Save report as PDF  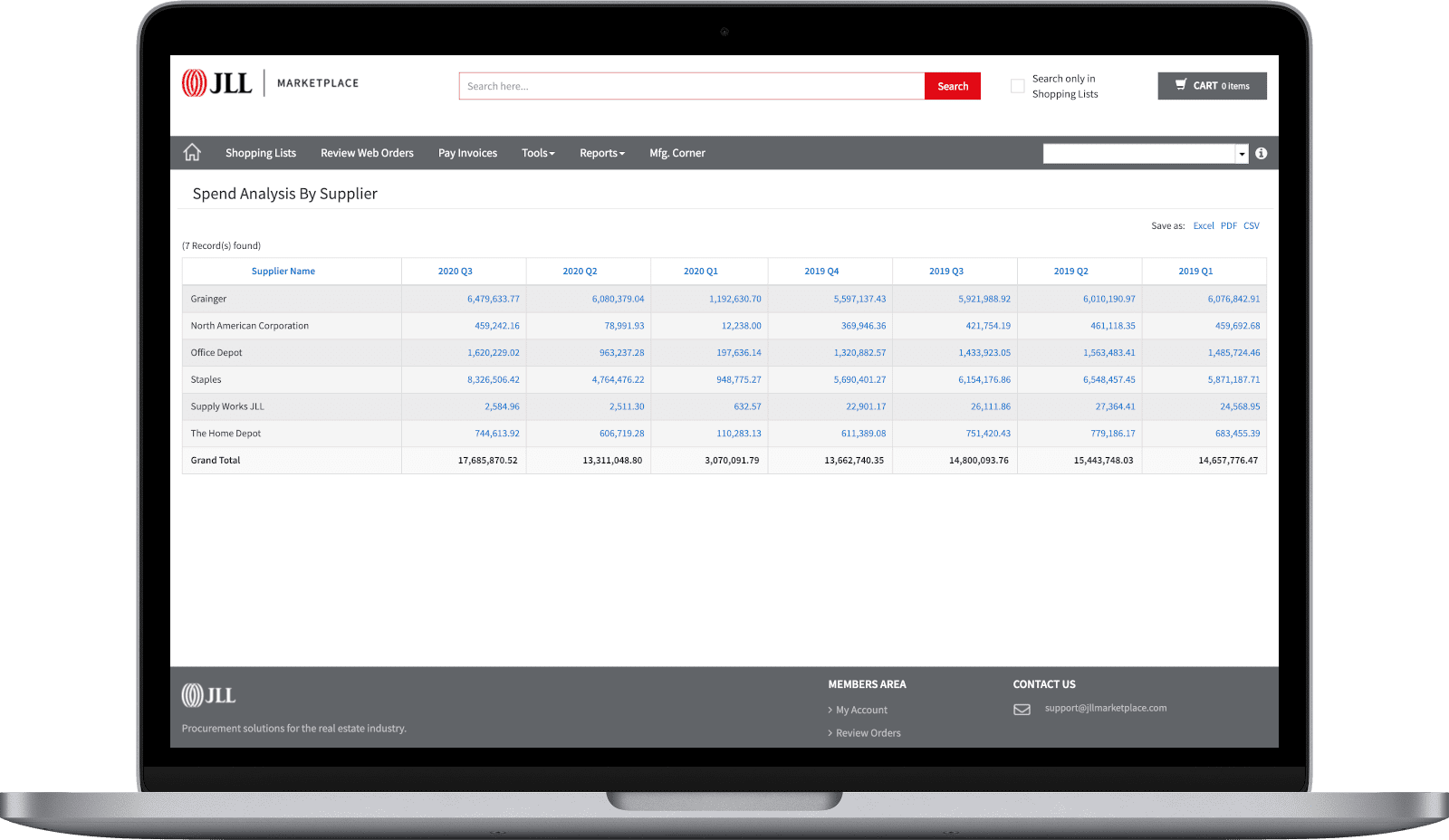(1229, 226)
